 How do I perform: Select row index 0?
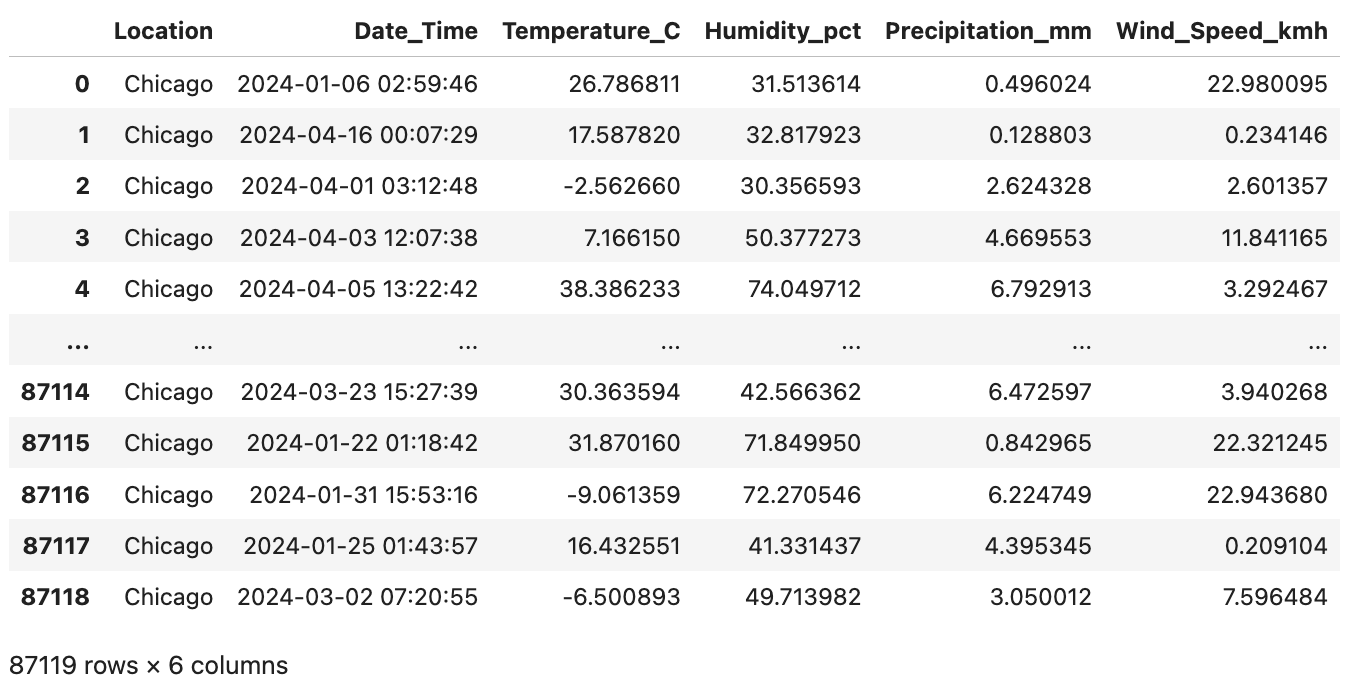click(82, 84)
